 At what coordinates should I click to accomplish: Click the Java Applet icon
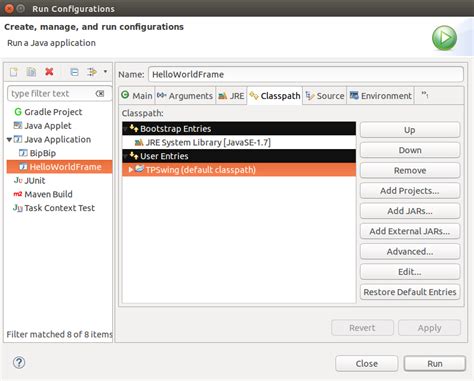[18, 126]
